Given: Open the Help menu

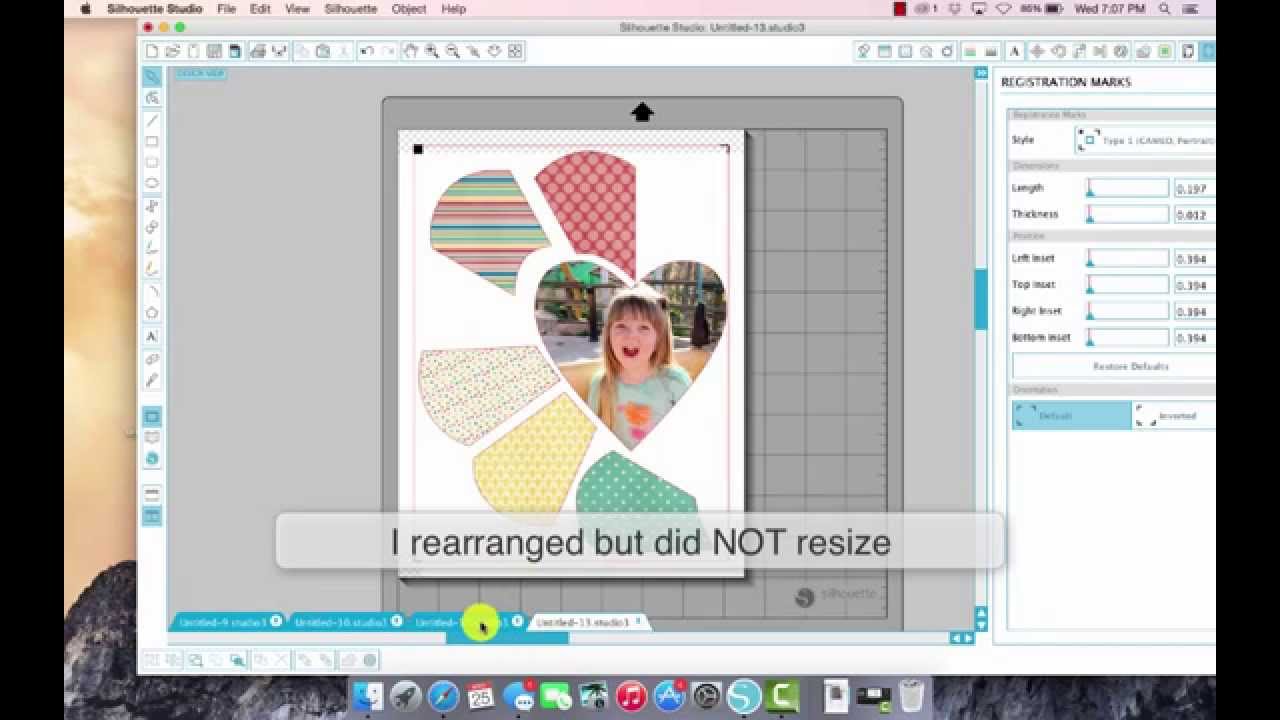Looking at the screenshot, I should [453, 9].
